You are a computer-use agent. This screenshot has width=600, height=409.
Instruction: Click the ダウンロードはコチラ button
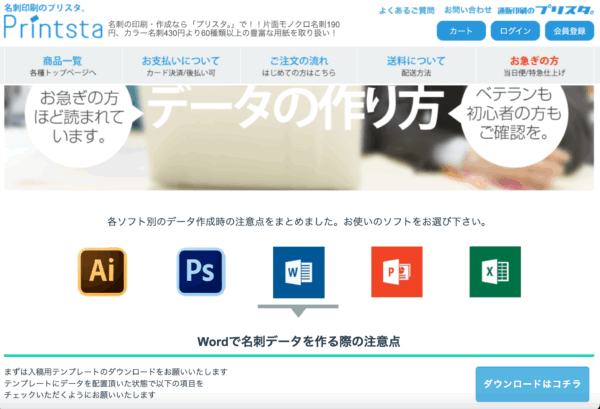(x=531, y=384)
